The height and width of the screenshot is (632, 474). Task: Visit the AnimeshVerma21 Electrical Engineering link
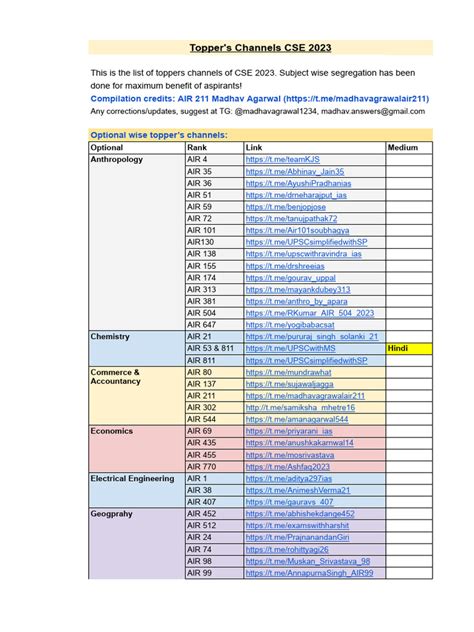pyautogui.click(x=298, y=491)
